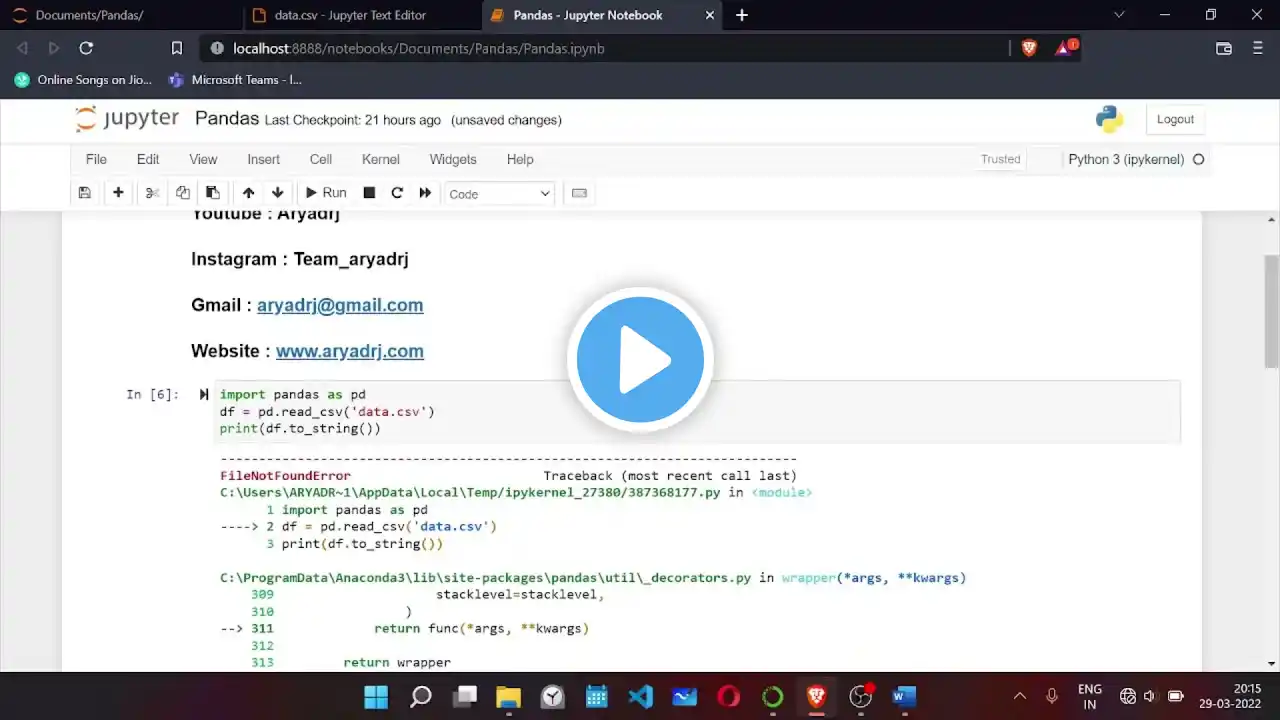Open the Insert menu
This screenshot has height=720, width=1280.
point(264,159)
